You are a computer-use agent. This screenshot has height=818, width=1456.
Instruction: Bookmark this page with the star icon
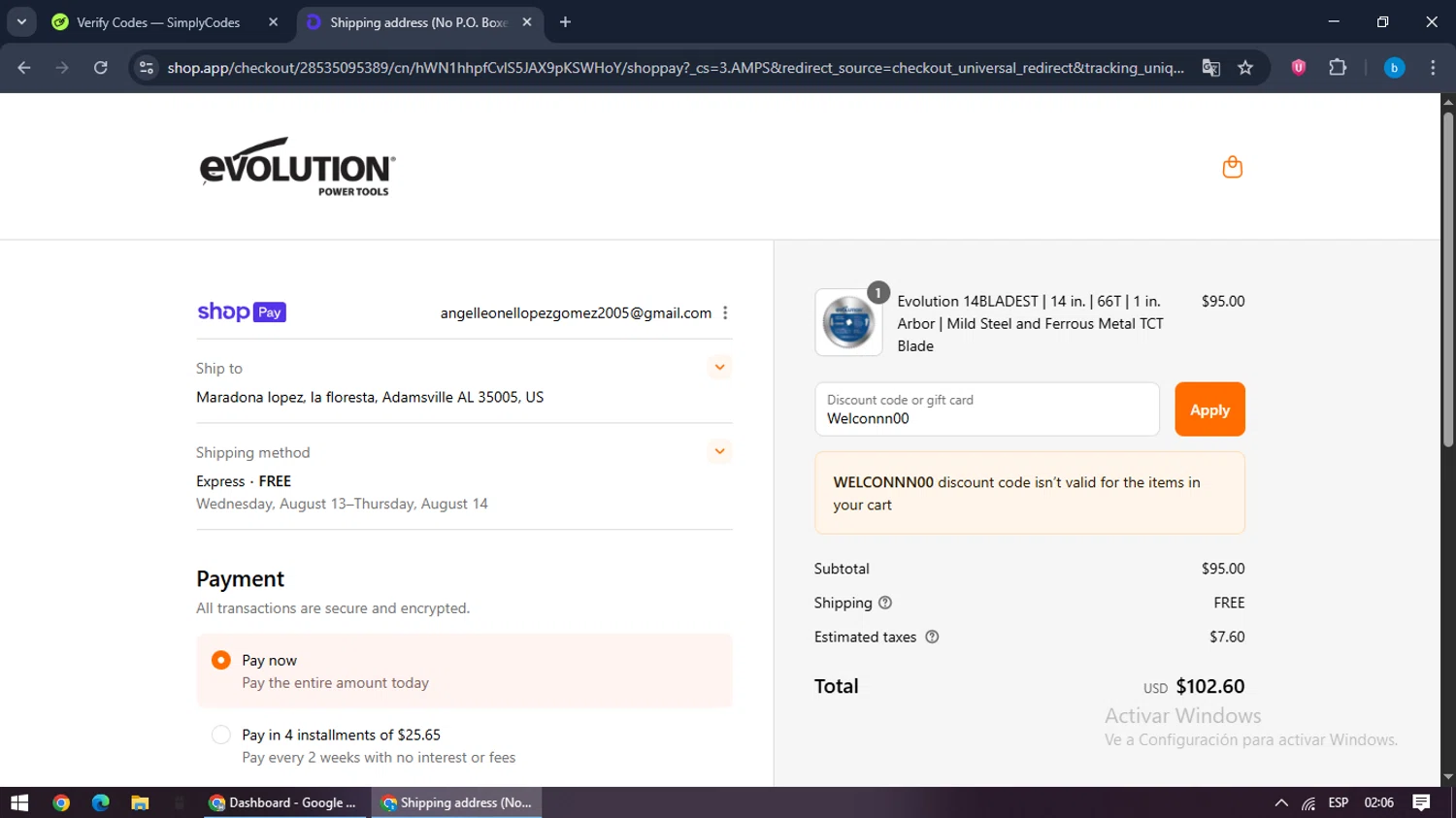(1245, 68)
